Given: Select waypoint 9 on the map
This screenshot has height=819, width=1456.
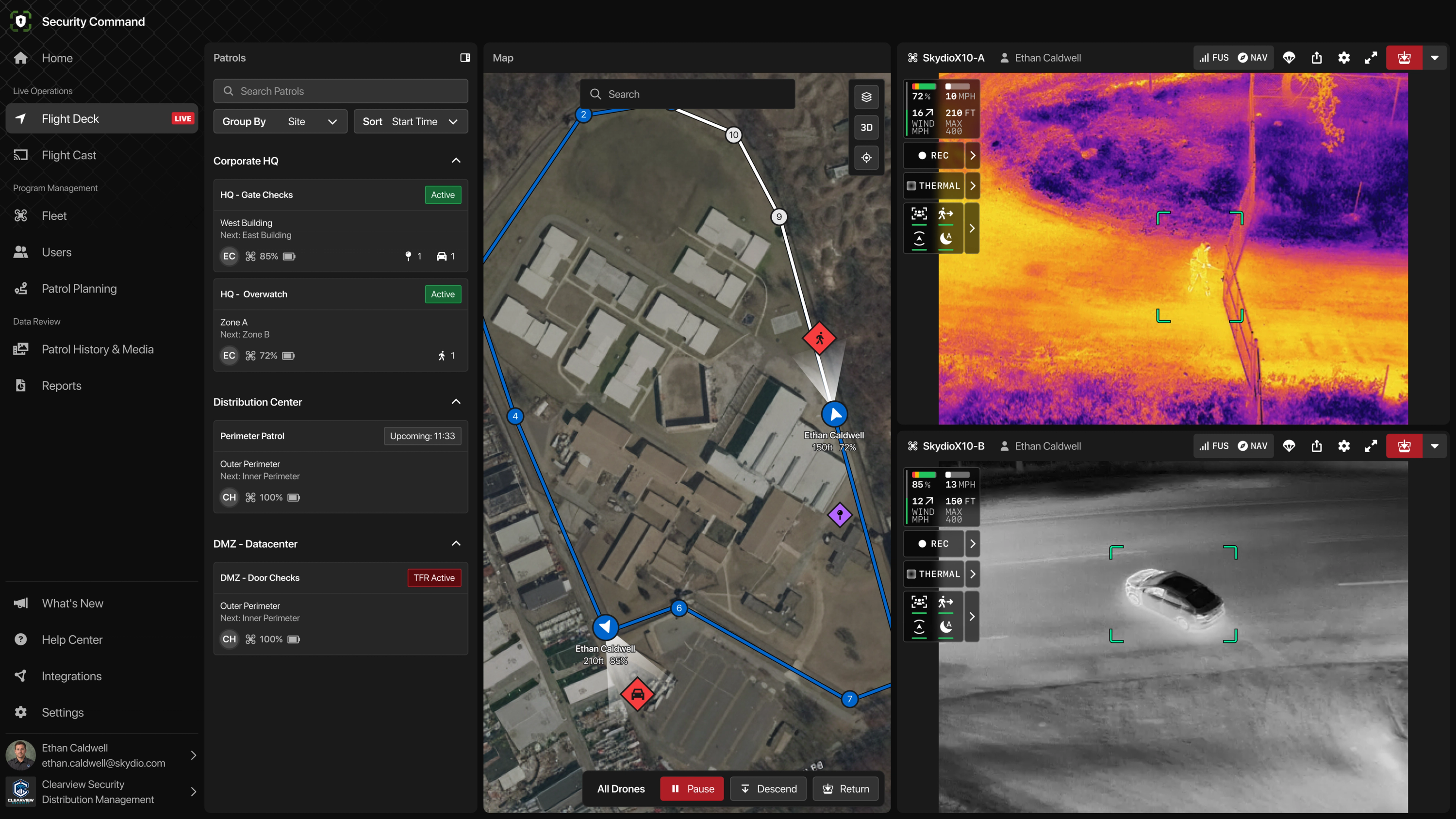Looking at the screenshot, I should pos(779,216).
